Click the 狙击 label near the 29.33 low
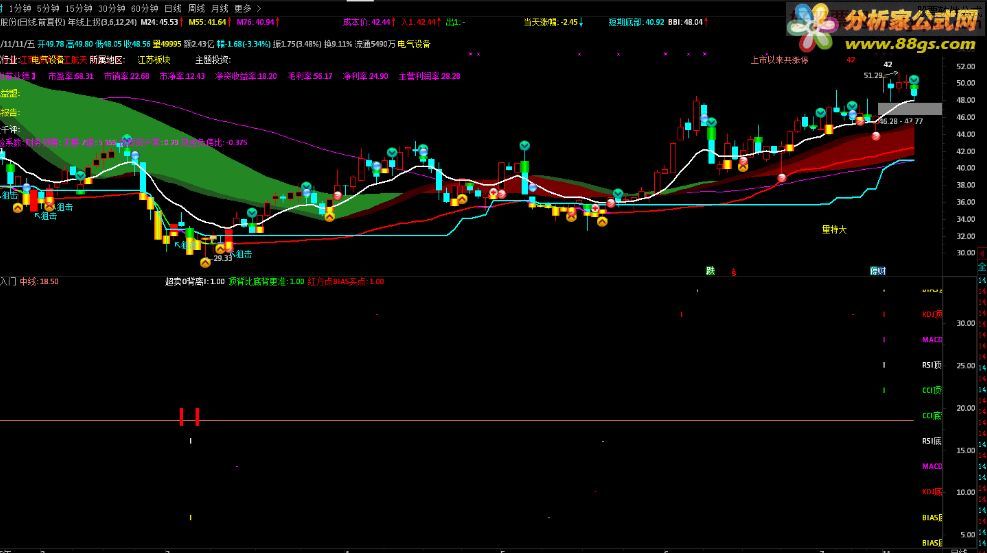This screenshot has height=553, width=987. [x=243, y=254]
